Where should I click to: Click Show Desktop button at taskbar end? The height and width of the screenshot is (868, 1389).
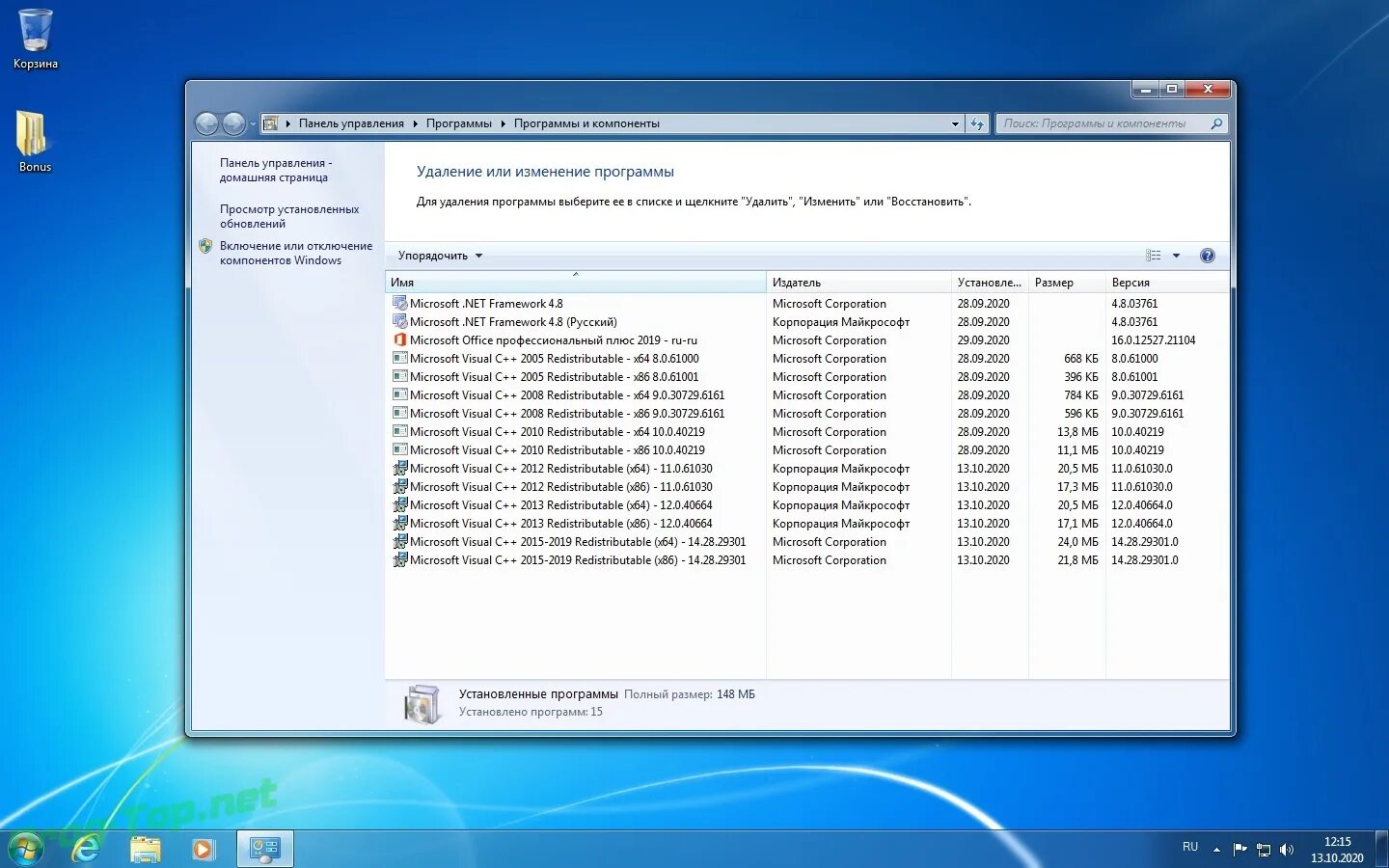1381,849
